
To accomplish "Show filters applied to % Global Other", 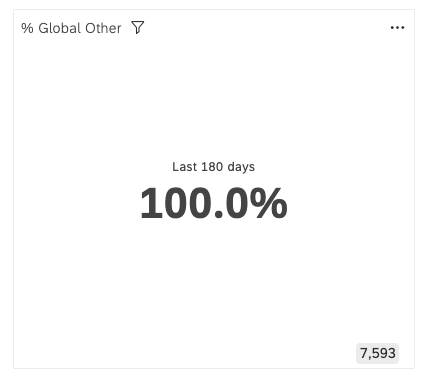I will [x=138, y=28].
